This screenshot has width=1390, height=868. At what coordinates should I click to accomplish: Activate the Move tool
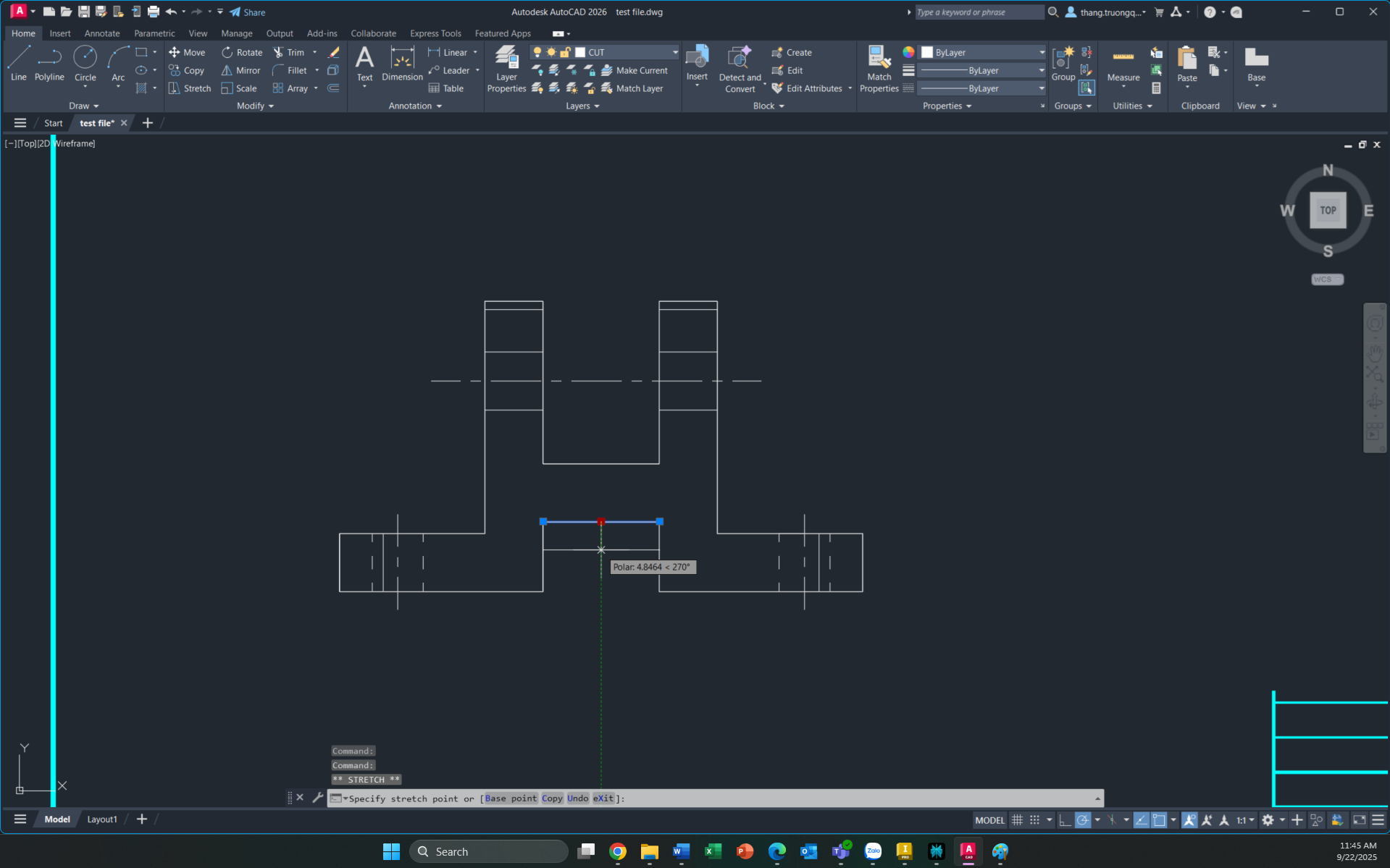tap(187, 52)
